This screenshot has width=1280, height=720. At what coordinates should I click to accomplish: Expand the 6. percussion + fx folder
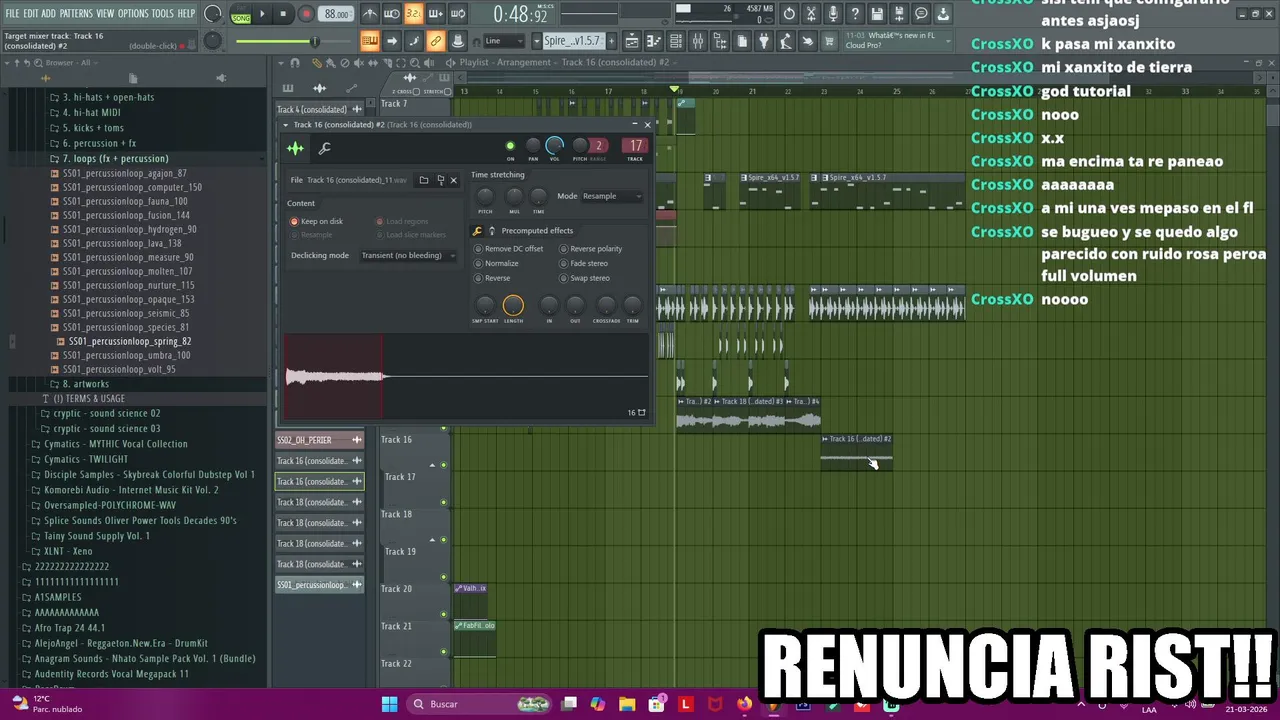tap(99, 143)
